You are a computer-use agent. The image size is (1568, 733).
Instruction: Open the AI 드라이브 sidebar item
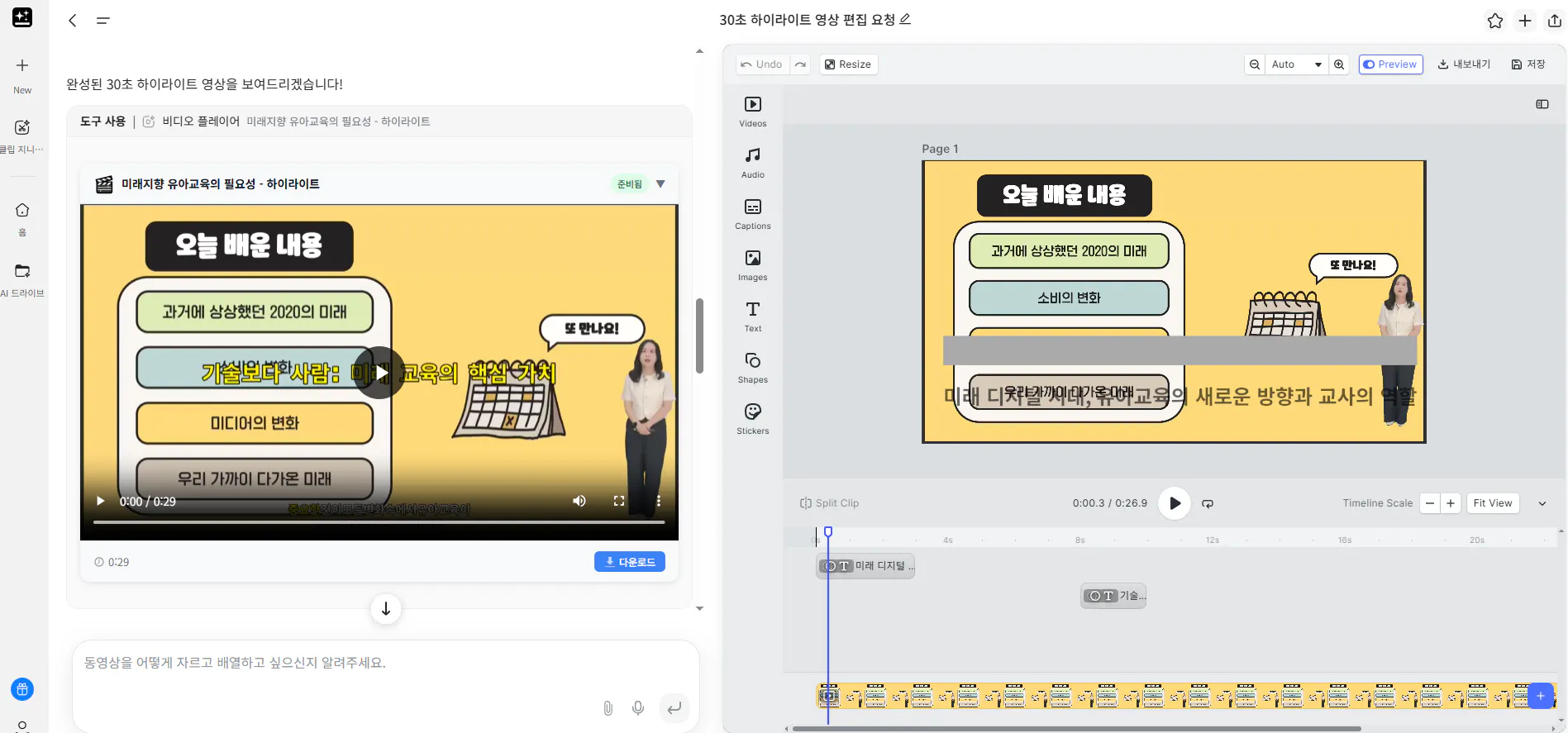[22, 281]
